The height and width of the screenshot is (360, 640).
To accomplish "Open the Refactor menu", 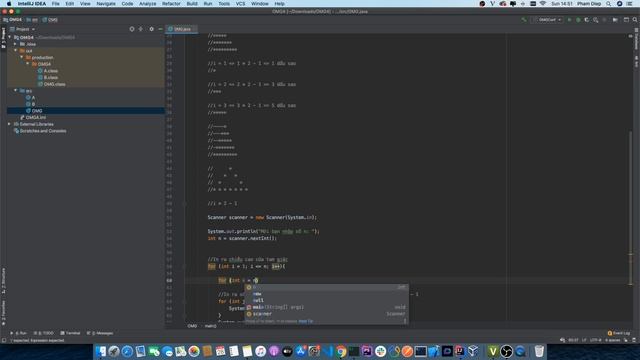I will coord(171,4).
